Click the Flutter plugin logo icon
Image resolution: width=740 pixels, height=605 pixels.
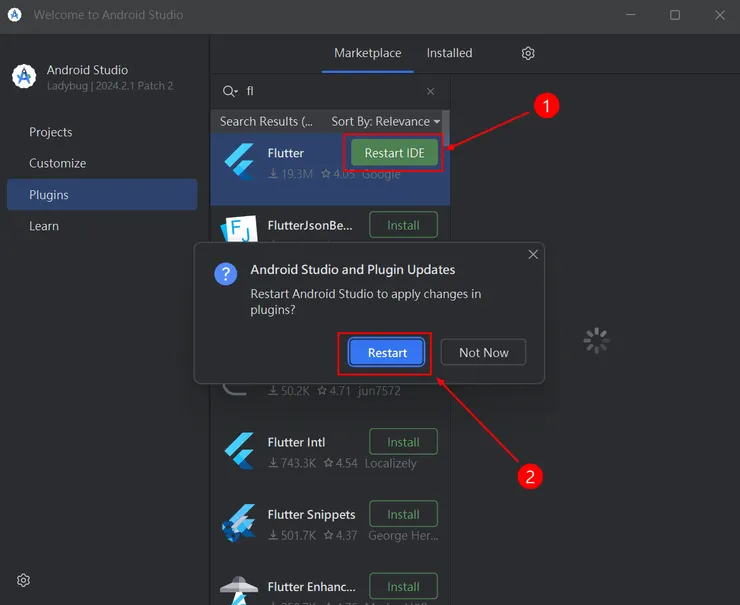point(239,161)
